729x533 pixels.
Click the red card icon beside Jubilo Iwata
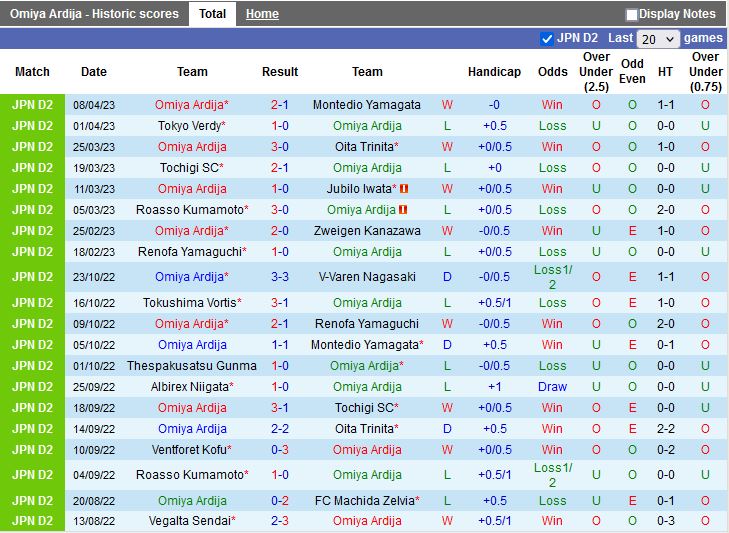(x=405, y=189)
